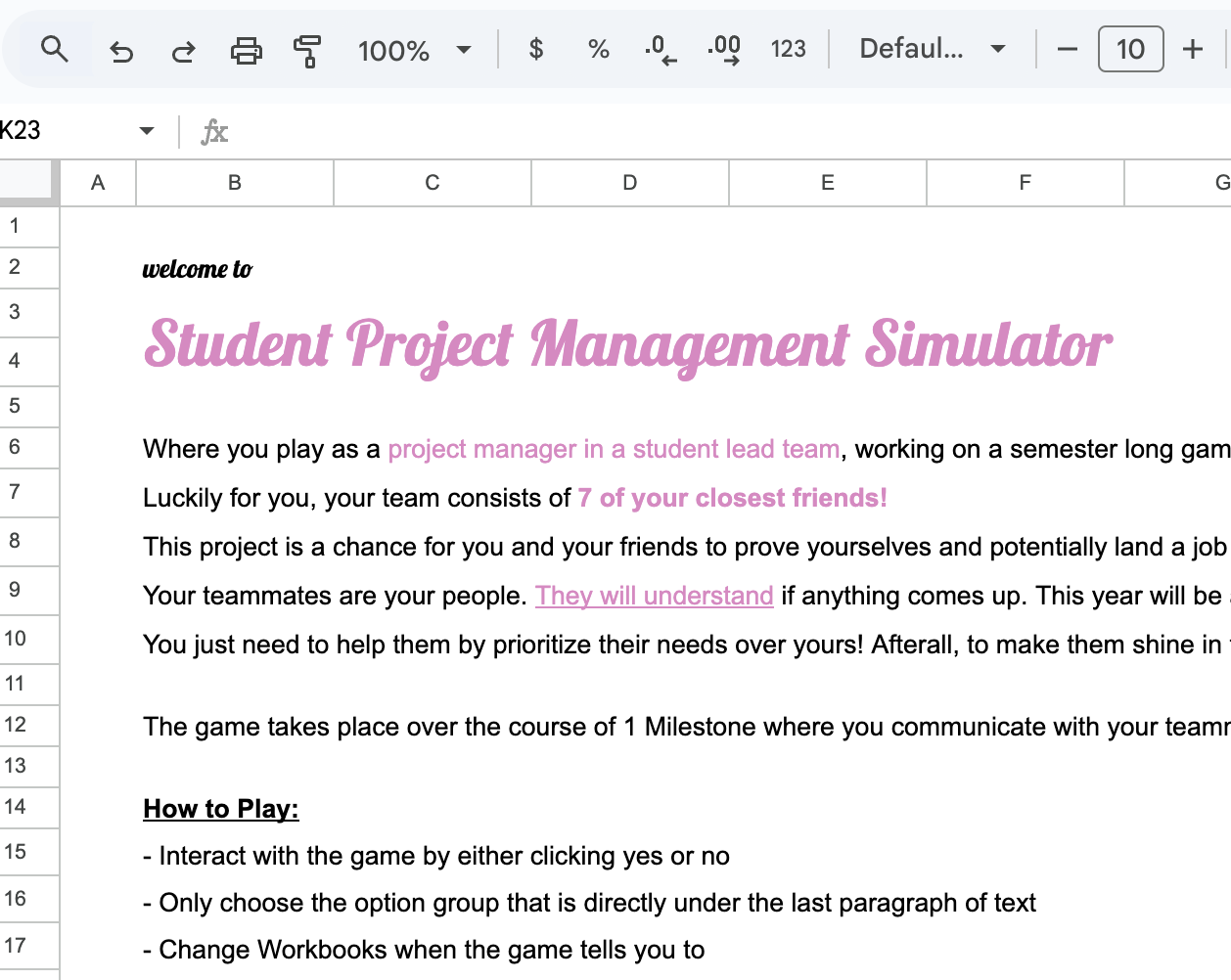Select the Paint format tool
This screenshot has width=1231, height=980.
coord(306,48)
